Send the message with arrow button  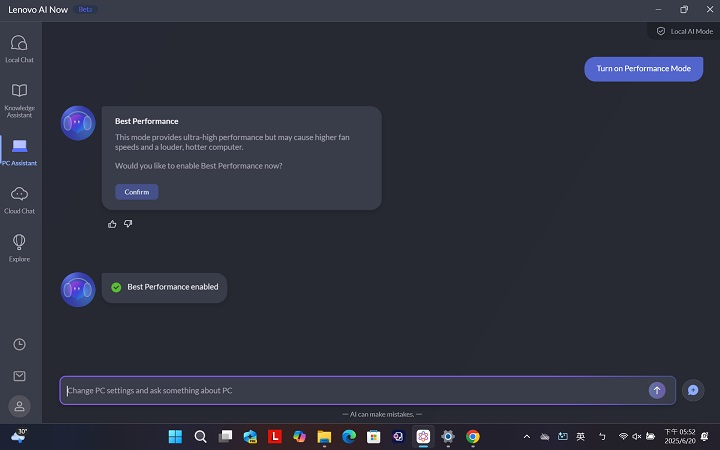[x=657, y=390]
